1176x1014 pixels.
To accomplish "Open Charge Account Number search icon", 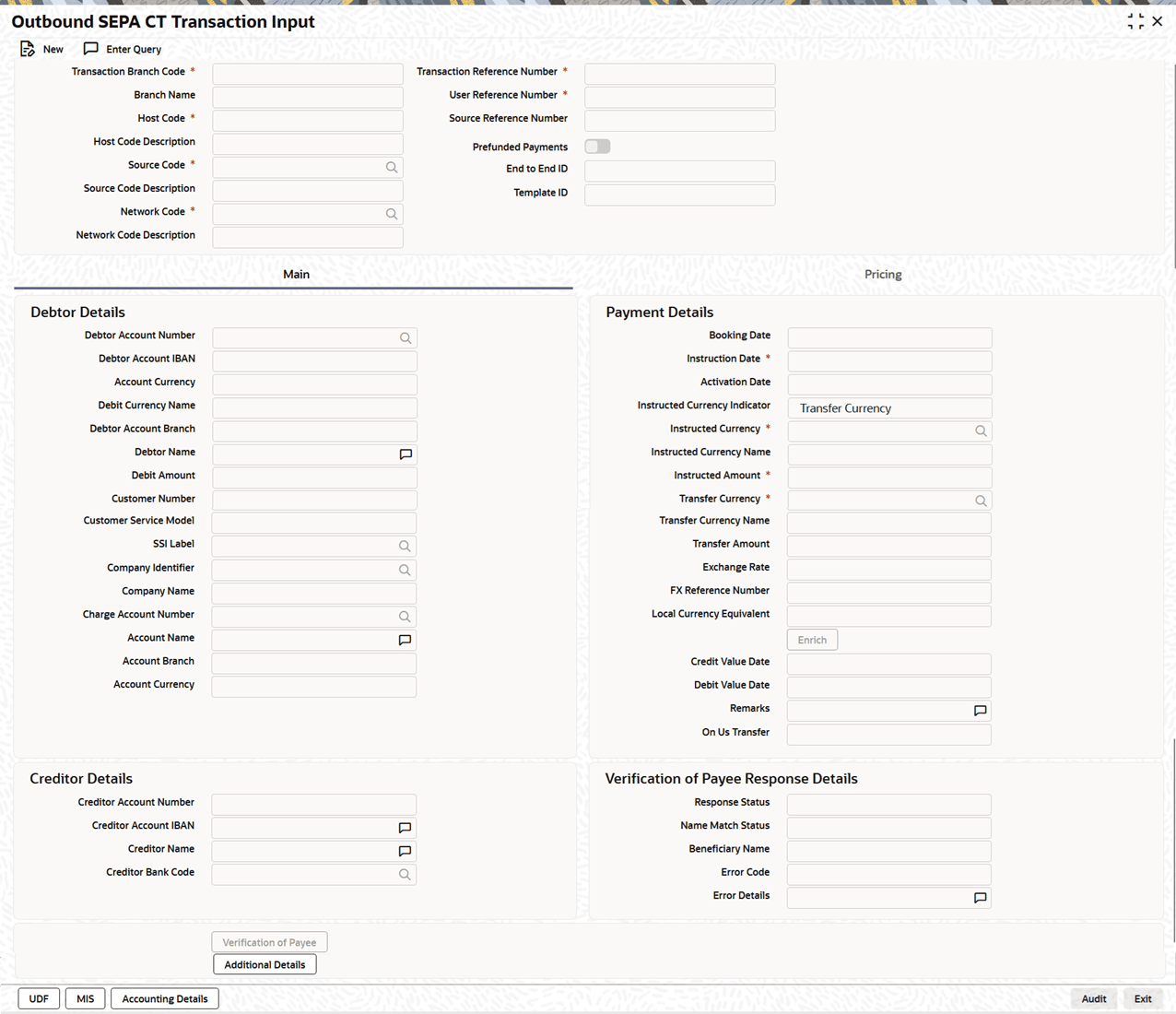I will pos(405,617).
